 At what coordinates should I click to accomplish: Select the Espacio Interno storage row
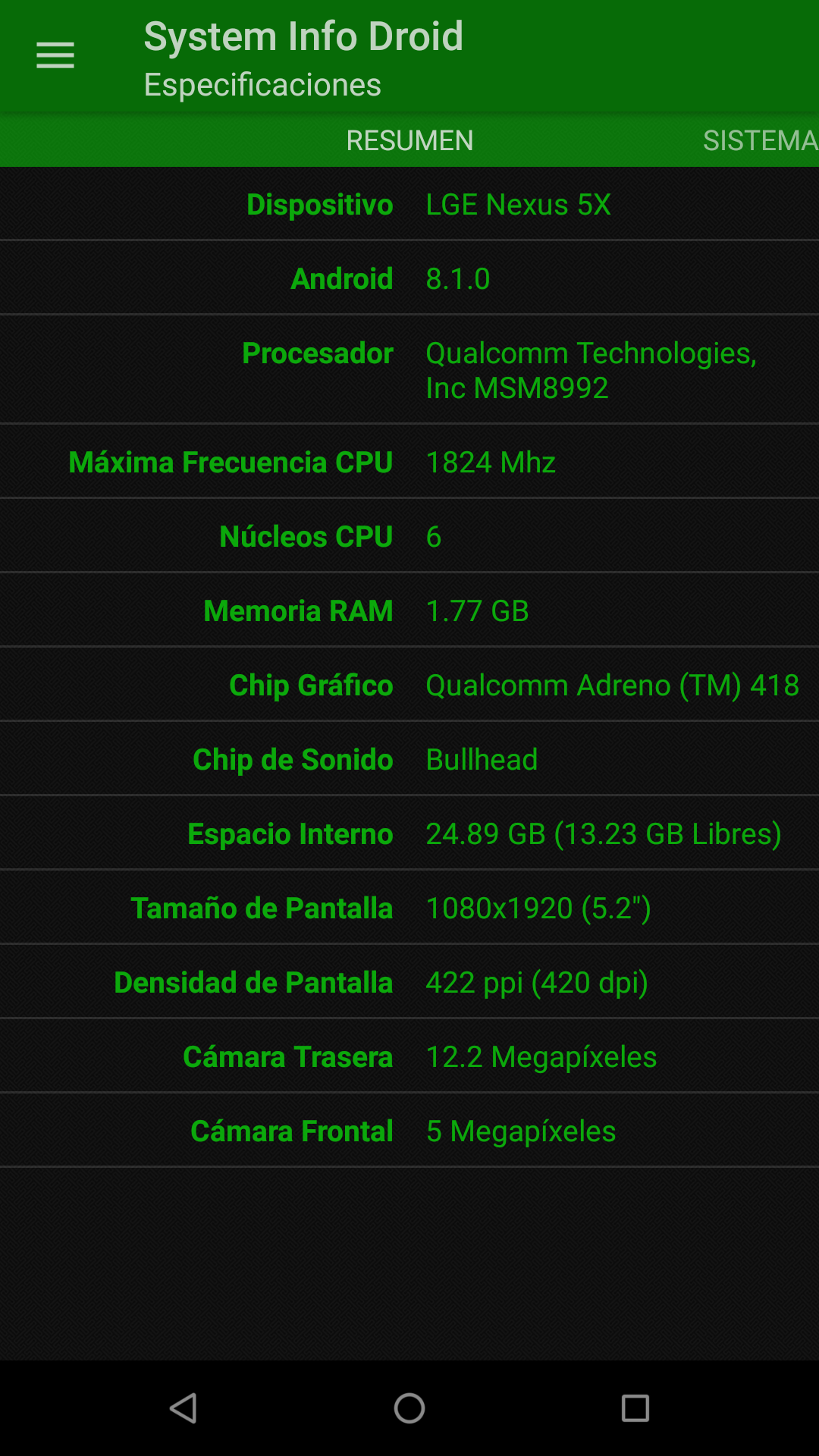pyautogui.click(x=409, y=833)
